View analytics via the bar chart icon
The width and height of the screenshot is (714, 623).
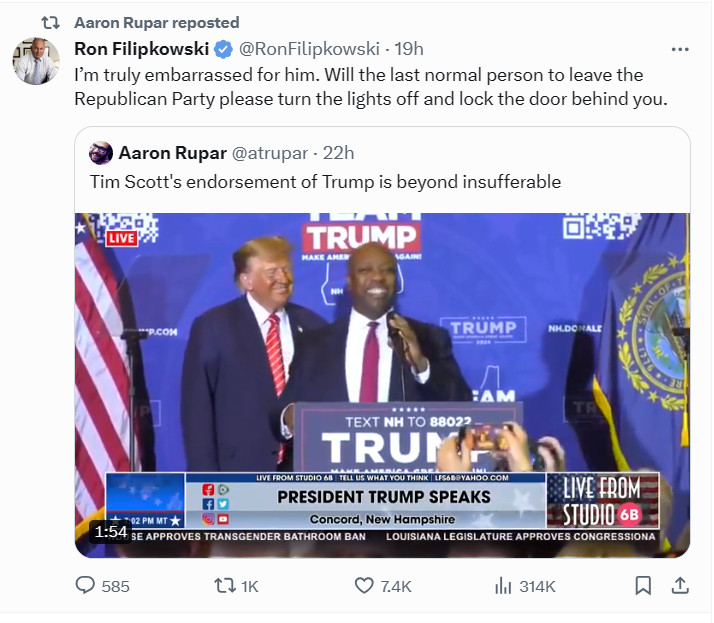tap(503, 586)
